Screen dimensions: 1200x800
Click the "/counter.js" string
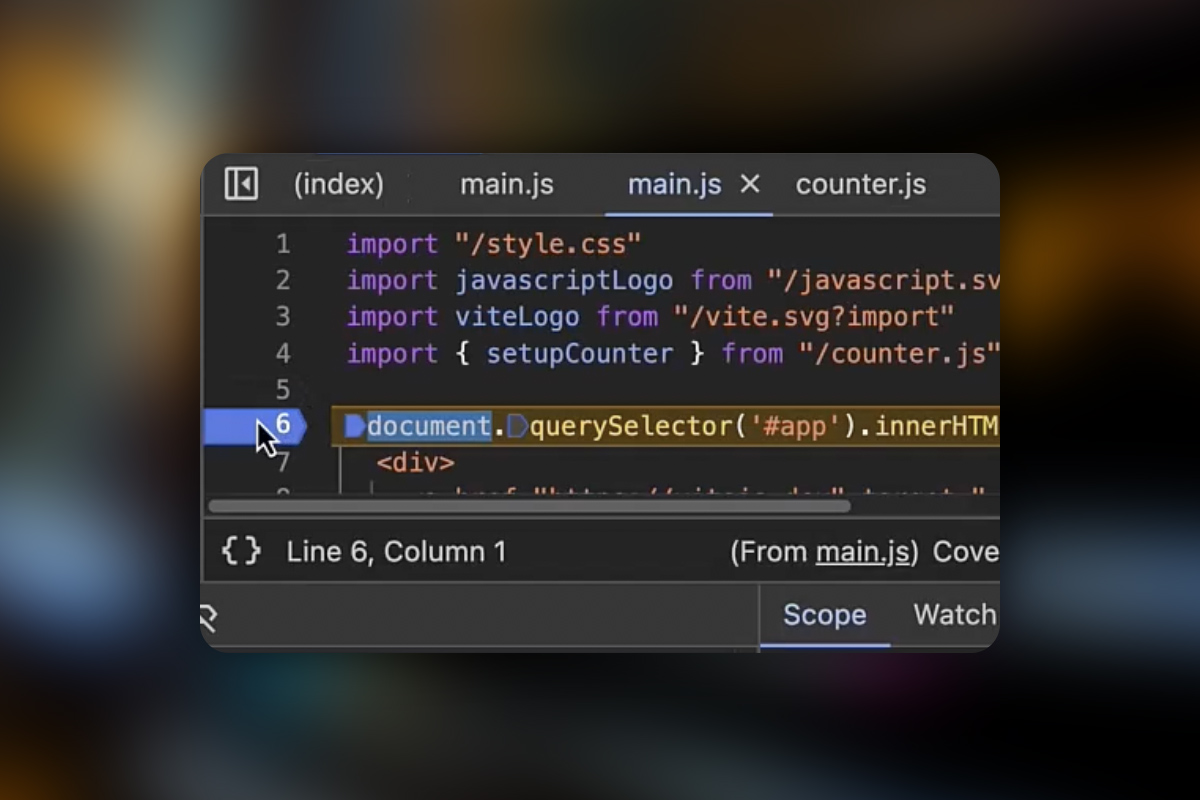[899, 353]
